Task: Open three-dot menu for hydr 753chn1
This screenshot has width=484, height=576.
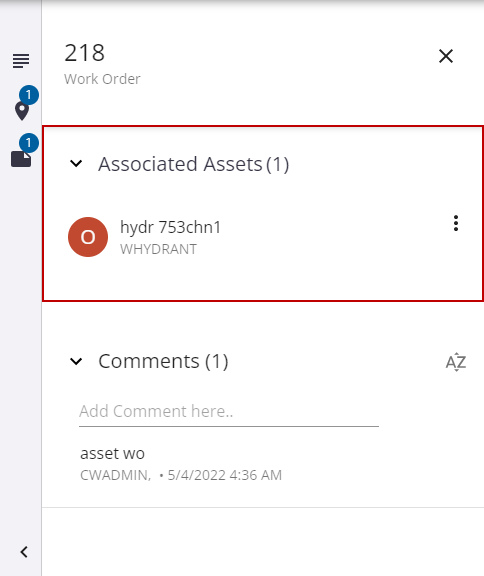Action: point(456,223)
